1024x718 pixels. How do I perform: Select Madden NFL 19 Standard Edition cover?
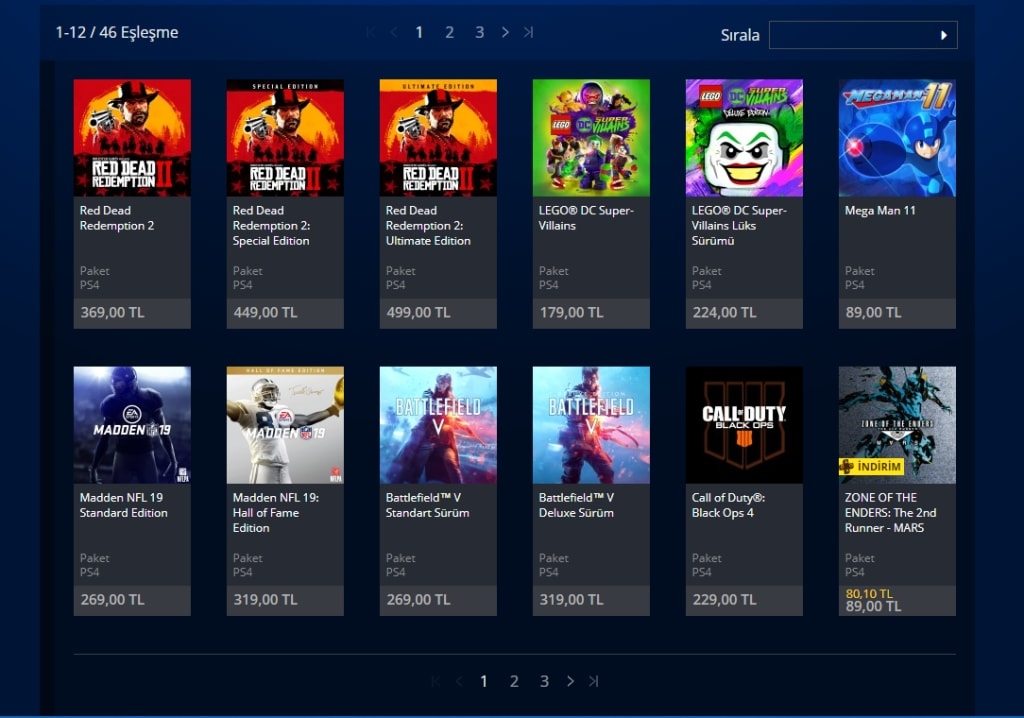click(132, 425)
